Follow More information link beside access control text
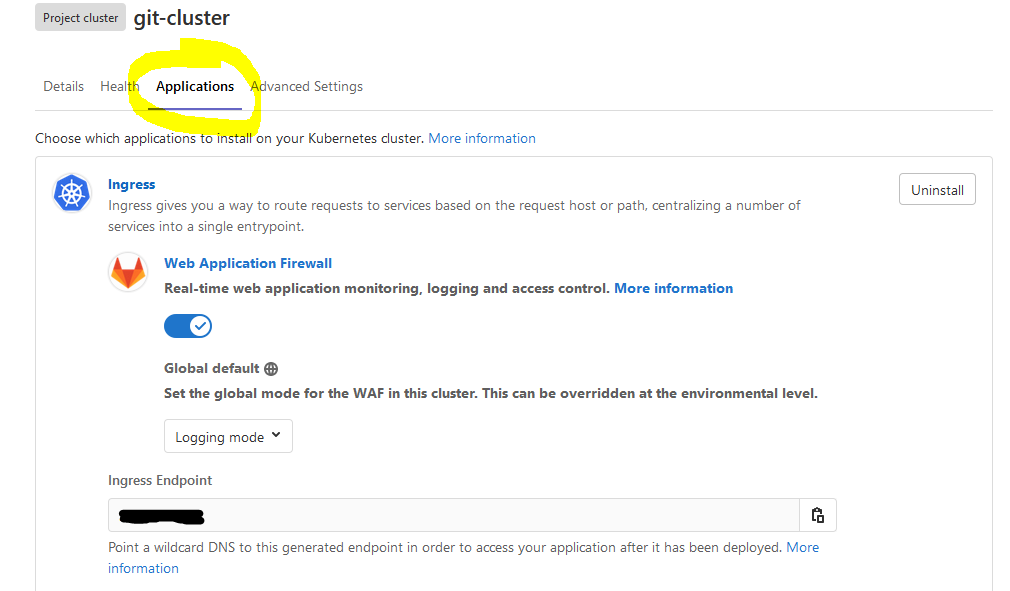Viewport: 1010px width, 591px height. pyautogui.click(x=673, y=288)
